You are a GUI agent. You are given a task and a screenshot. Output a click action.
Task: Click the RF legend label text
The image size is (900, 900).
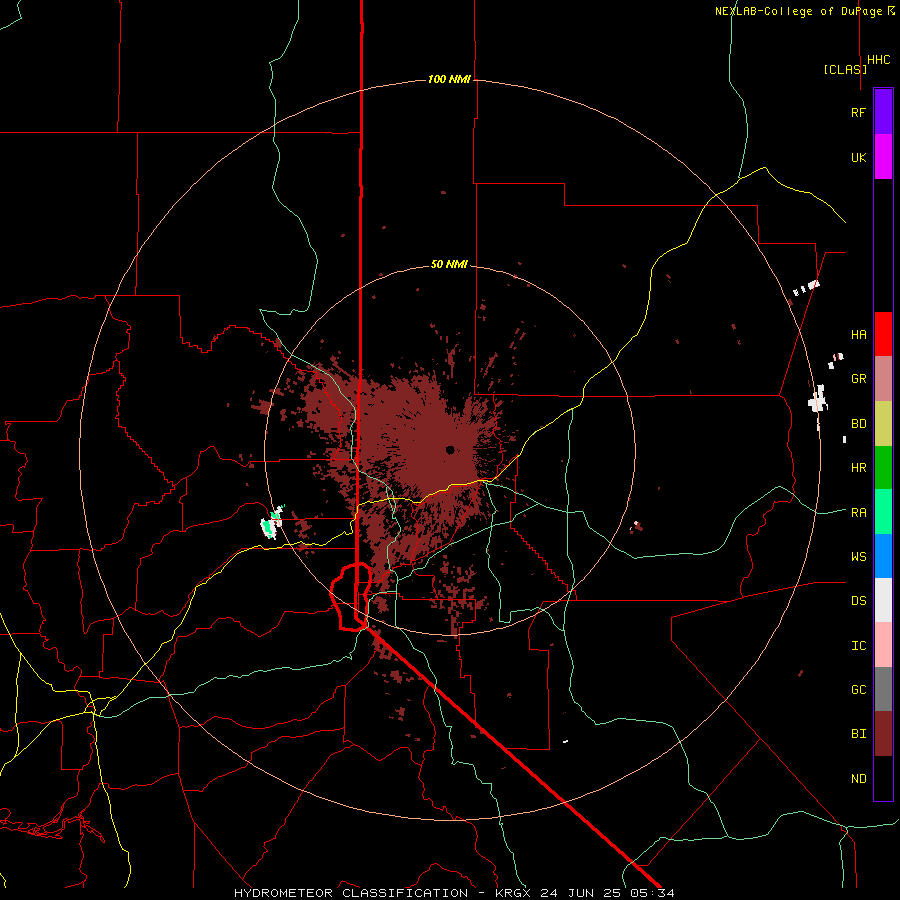[x=858, y=112]
